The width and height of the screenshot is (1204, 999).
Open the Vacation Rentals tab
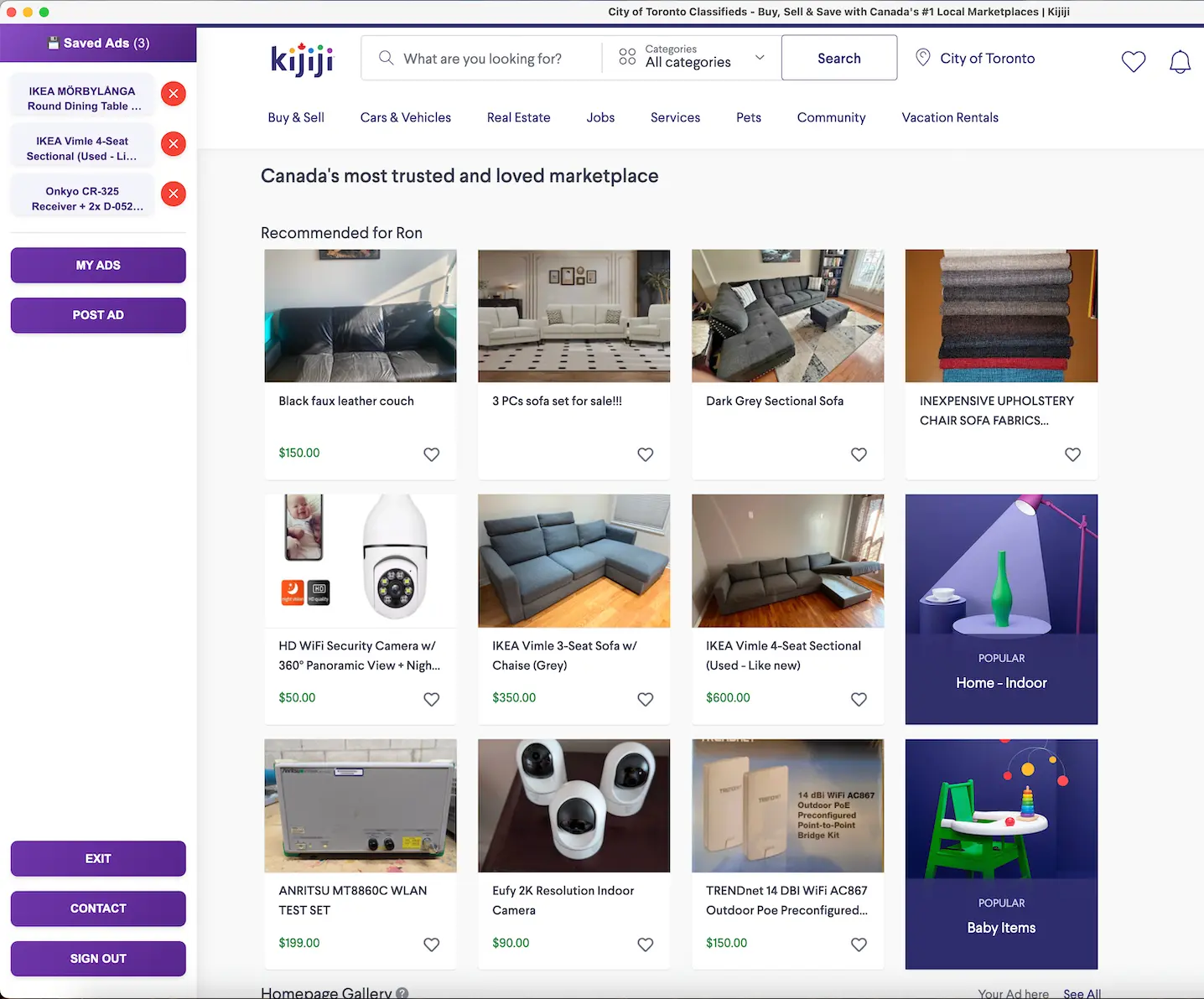coord(950,117)
